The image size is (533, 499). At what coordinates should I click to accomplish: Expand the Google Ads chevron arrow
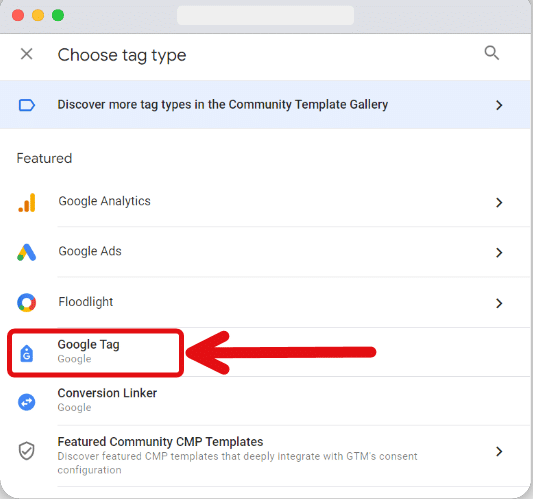[499, 253]
